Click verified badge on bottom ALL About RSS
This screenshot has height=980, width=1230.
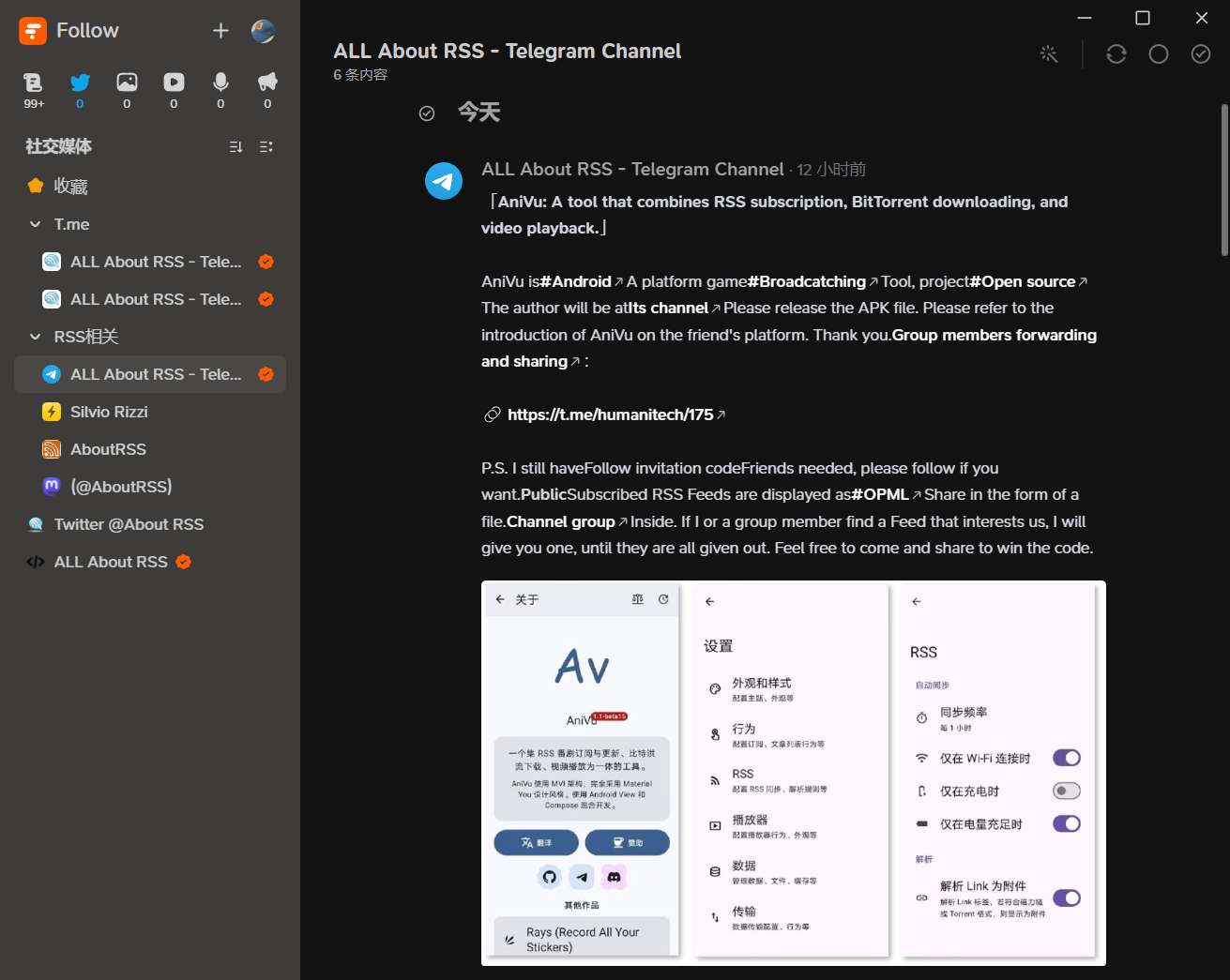pos(184,562)
